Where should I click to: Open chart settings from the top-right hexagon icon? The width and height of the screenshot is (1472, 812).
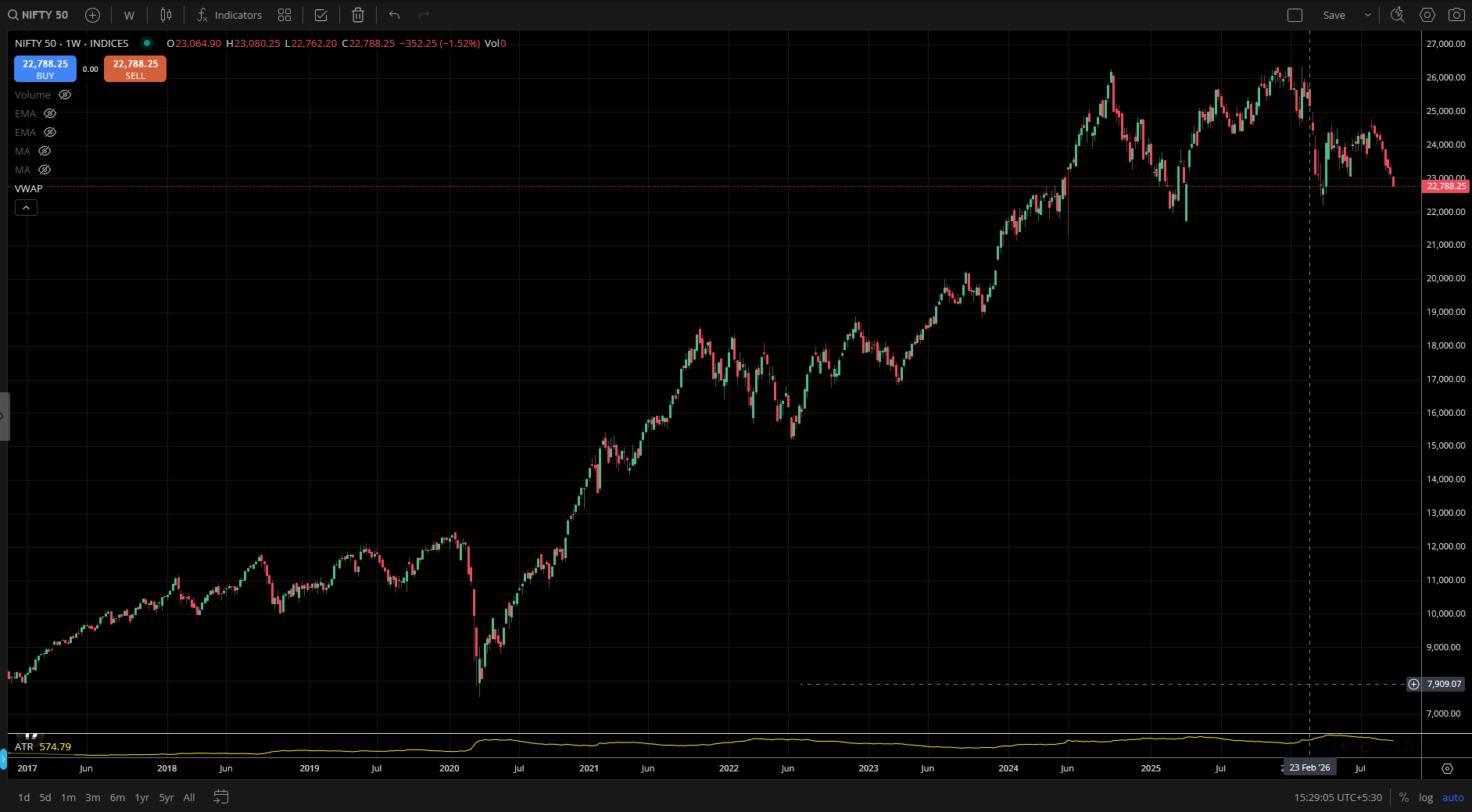(1427, 15)
